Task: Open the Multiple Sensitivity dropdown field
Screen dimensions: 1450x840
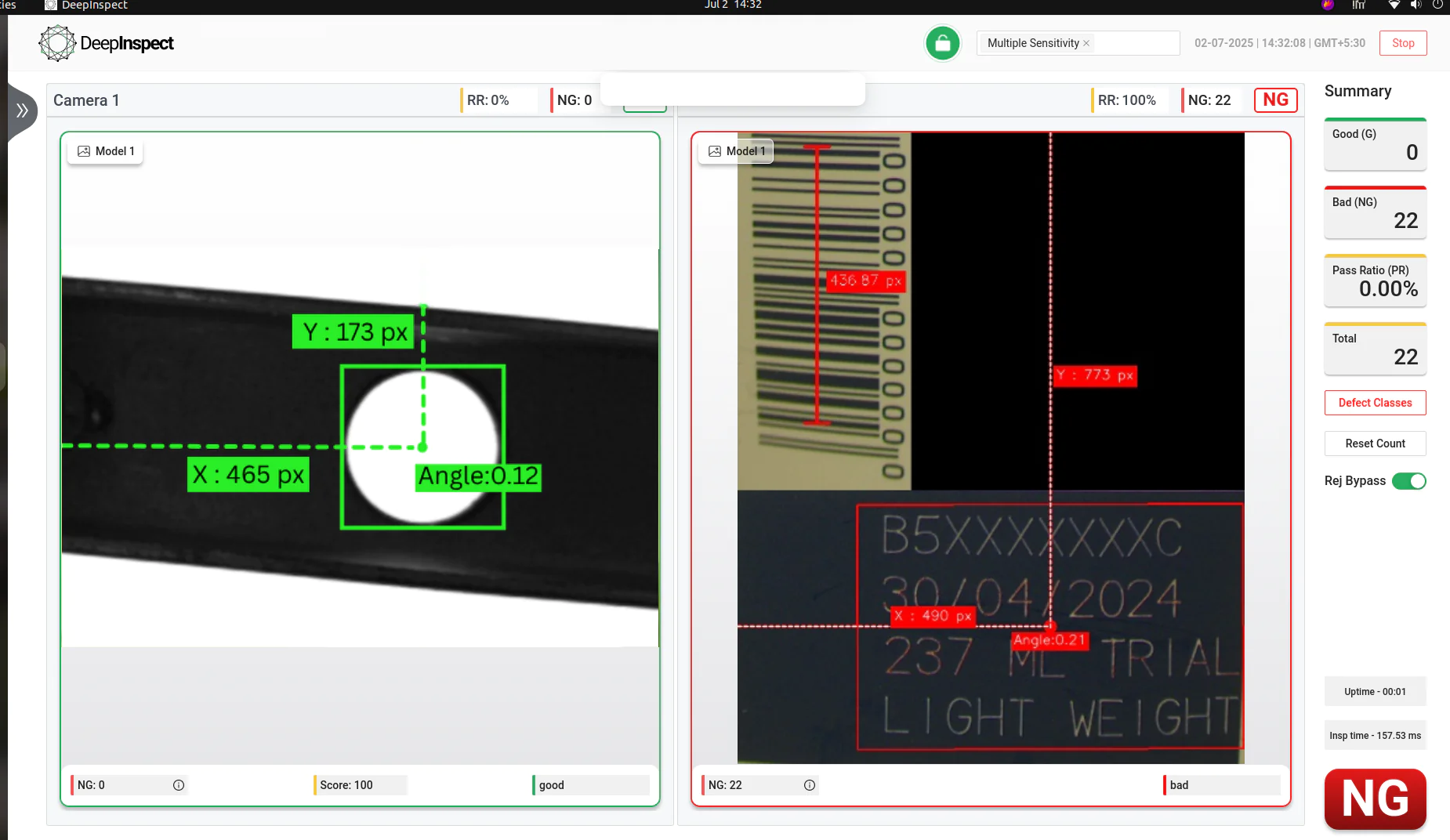Action: coord(1135,43)
